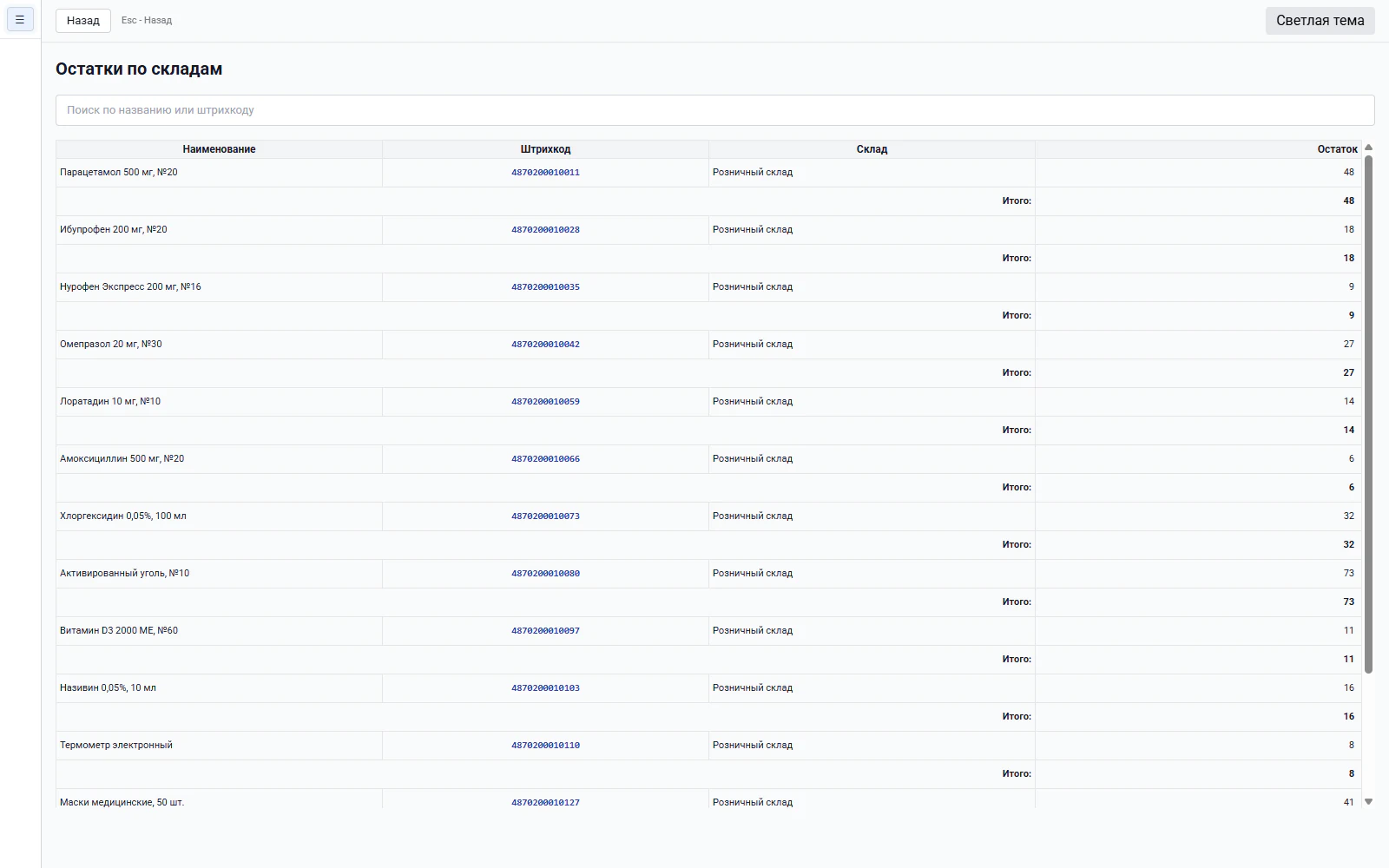Image resolution: width=1389 pixels, height=868 pixels.
Task: Open barcode 4870200010028 link
Action: [x=545, y=230]
